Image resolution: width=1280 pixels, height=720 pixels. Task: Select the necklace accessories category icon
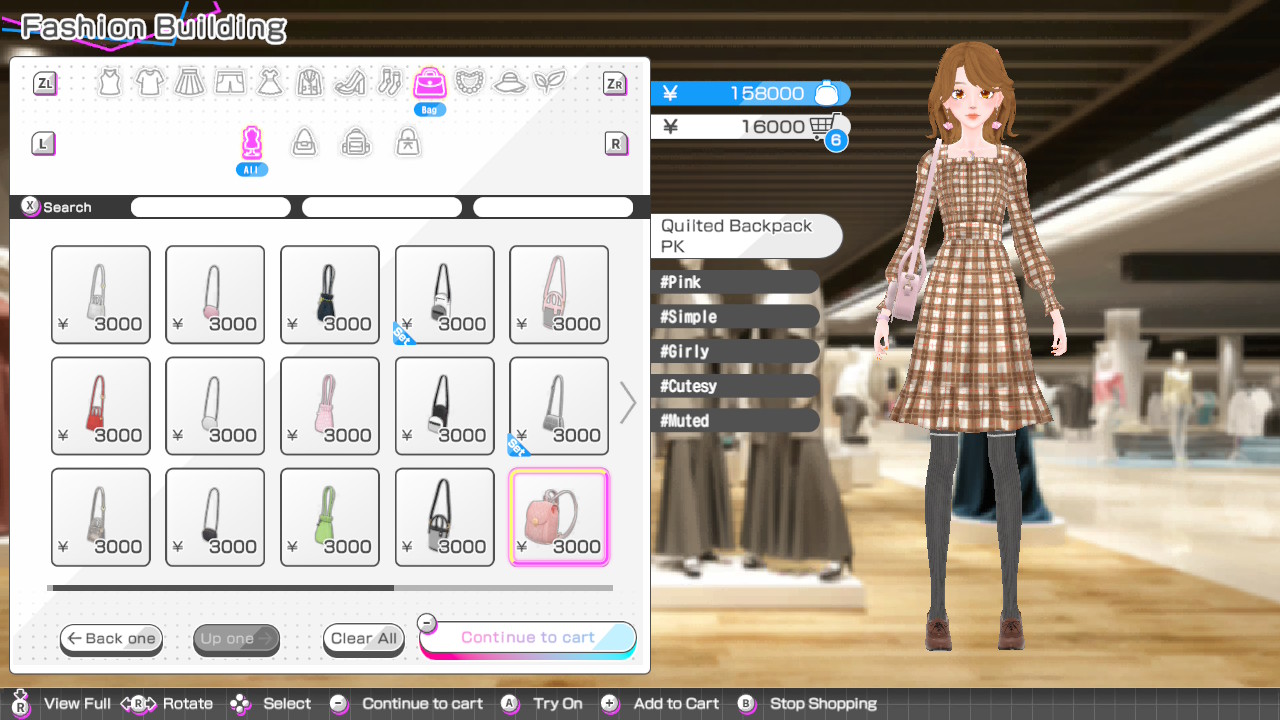coord(469,82)
